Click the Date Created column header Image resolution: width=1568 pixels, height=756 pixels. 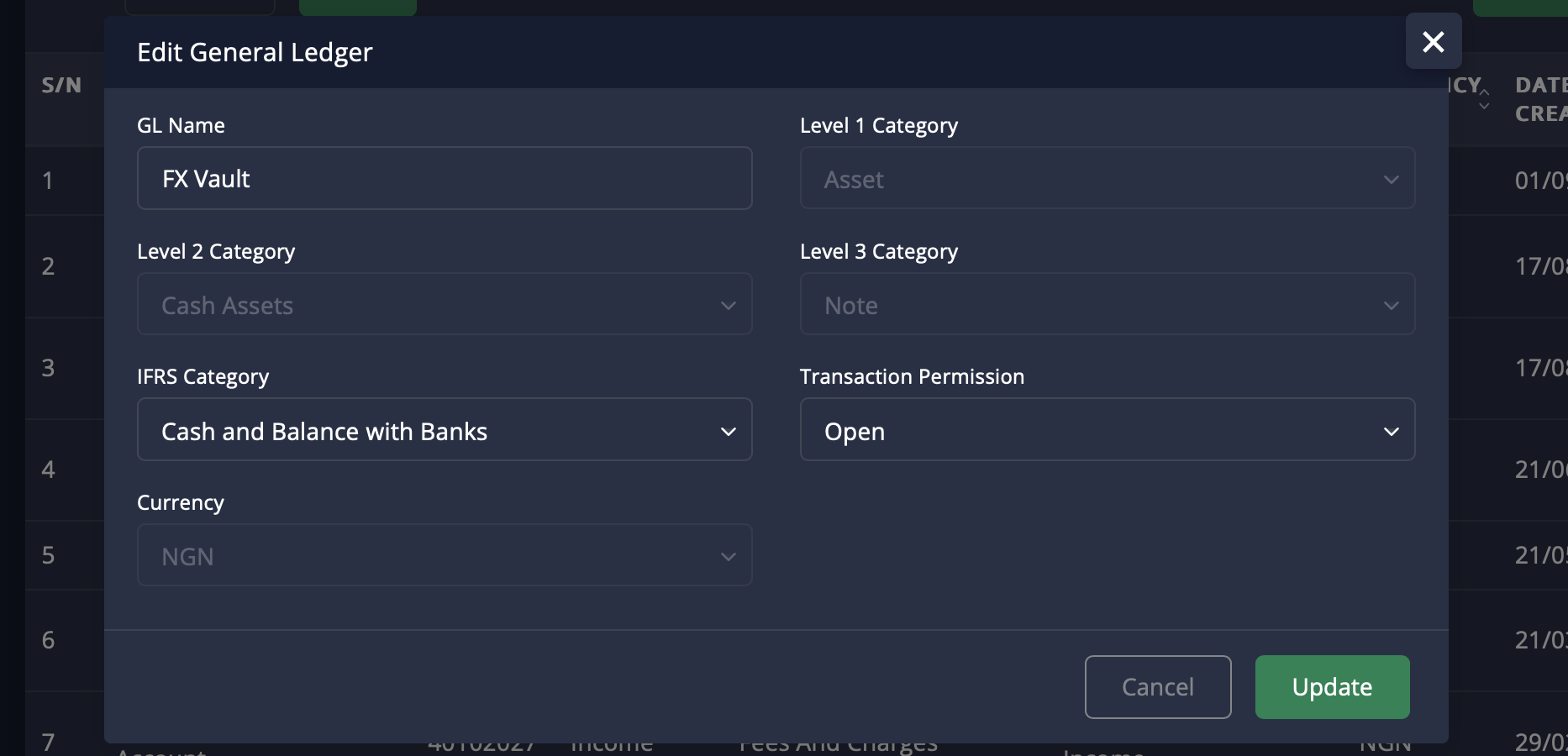coord(1540,98)
